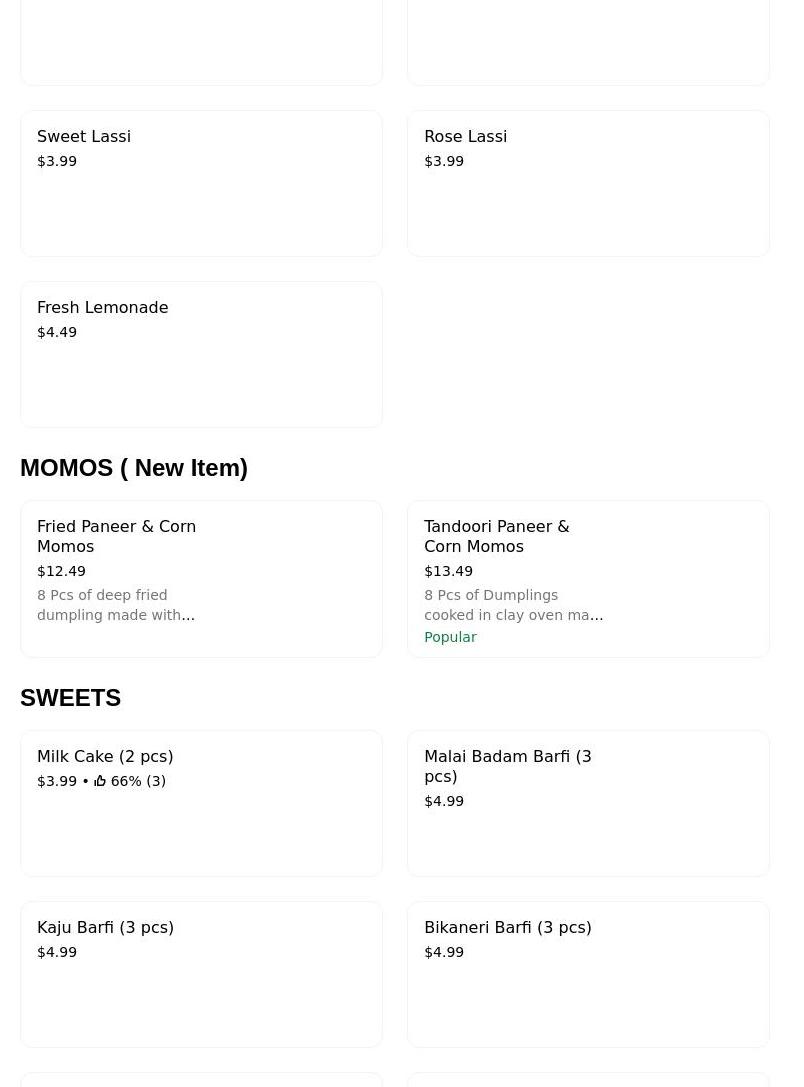The image size is (804, 1087).
Task: Click the $13.49 Tandoori Momos price
Action: [x=448, y=571]
